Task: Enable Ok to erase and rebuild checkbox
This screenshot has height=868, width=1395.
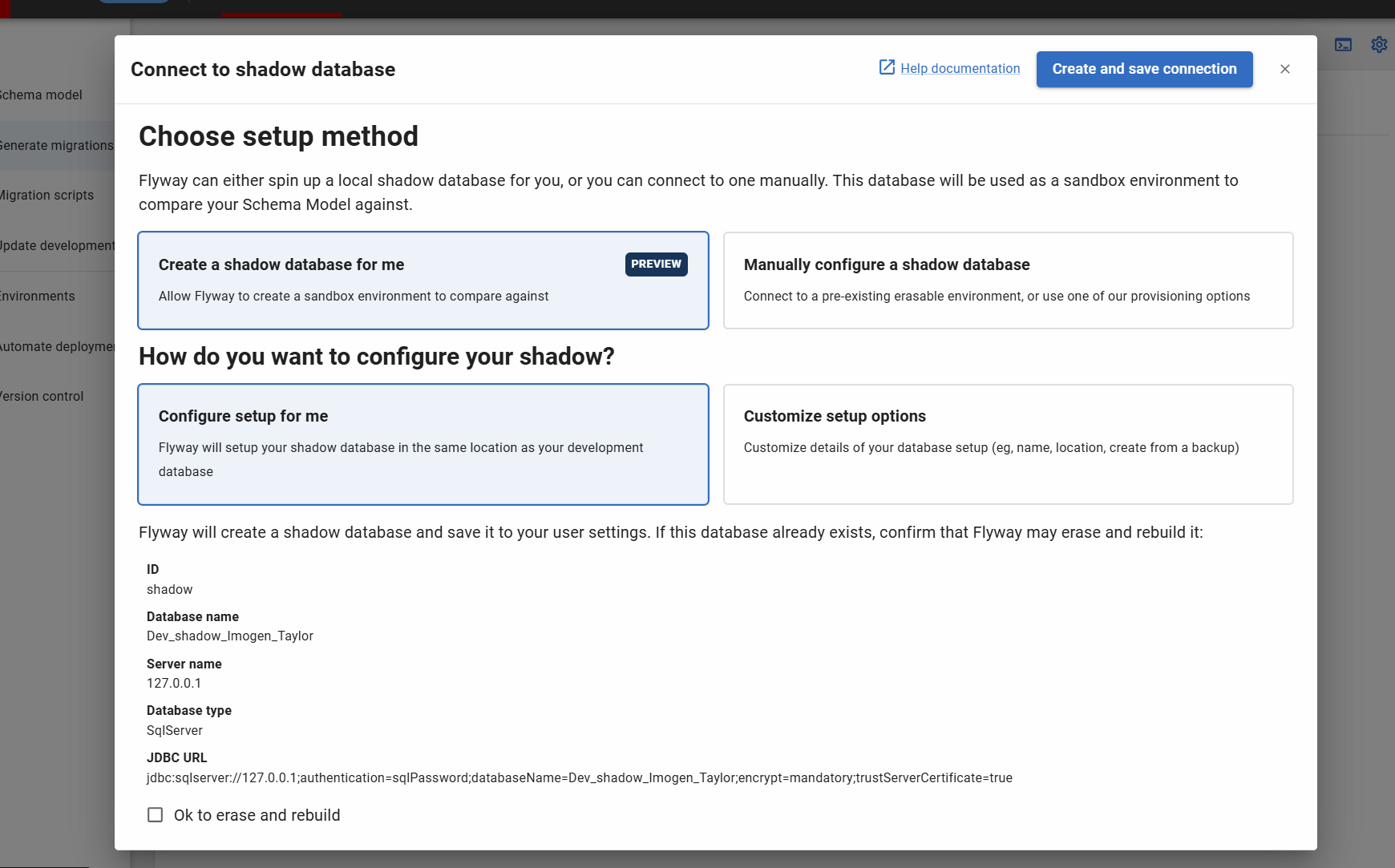Action: point(156,815)
